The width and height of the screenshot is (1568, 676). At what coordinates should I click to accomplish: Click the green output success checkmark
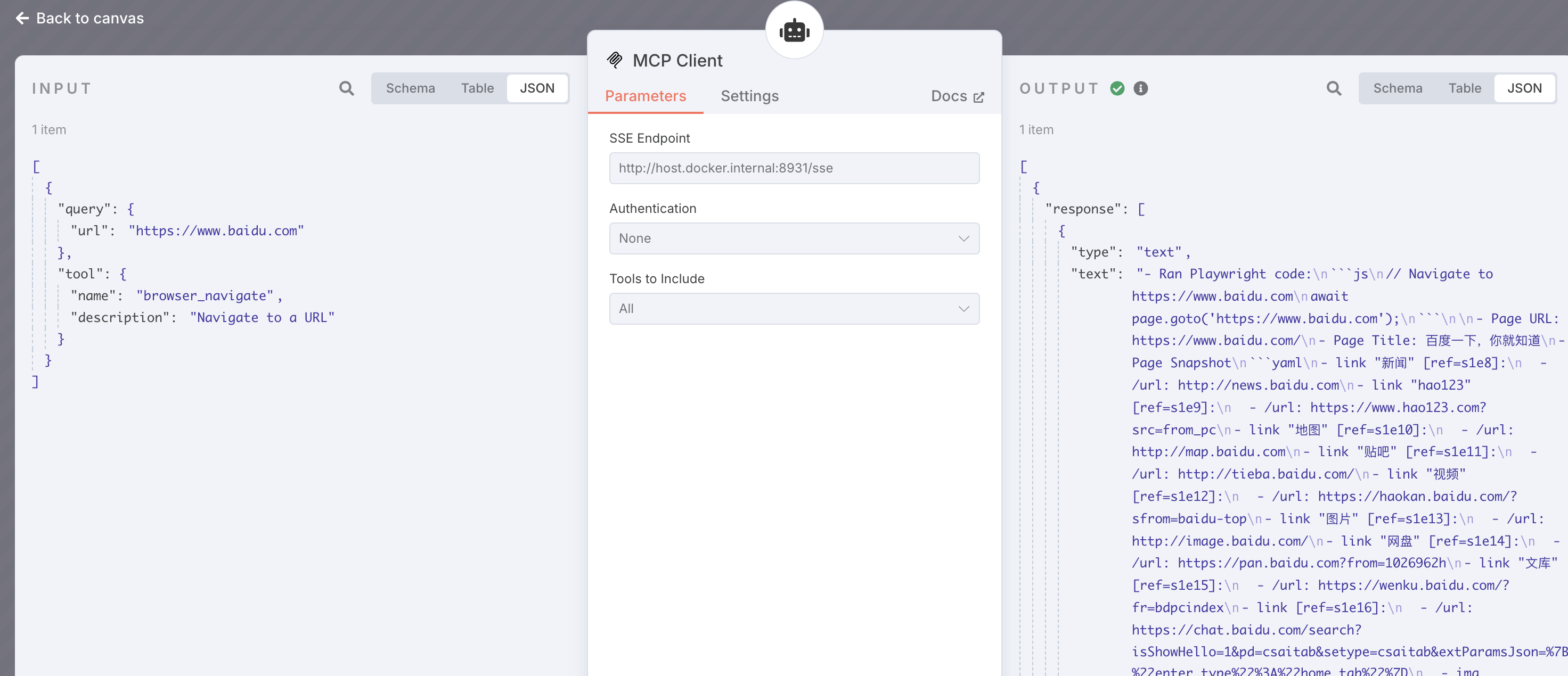pos(1117,88)
